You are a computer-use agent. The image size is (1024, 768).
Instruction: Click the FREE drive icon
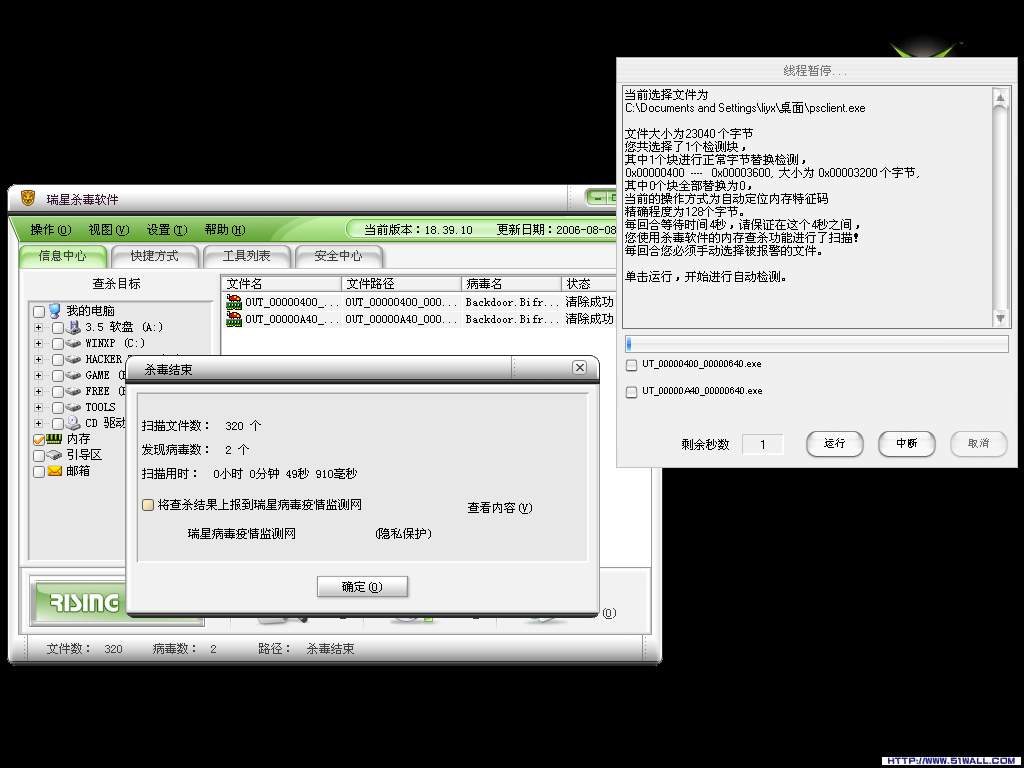[x=73, y=391]
